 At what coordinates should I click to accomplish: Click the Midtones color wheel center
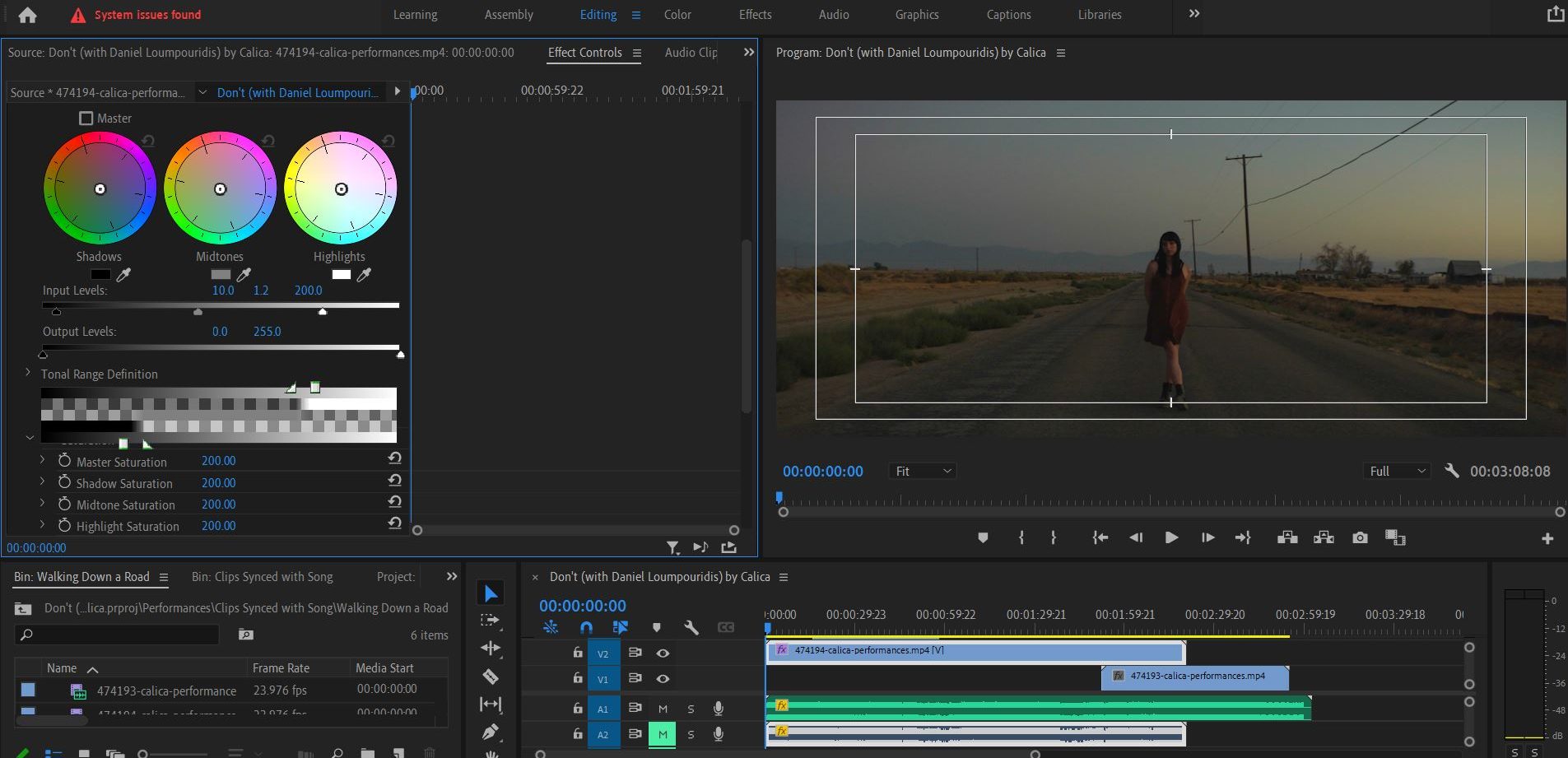coord(220,189)
